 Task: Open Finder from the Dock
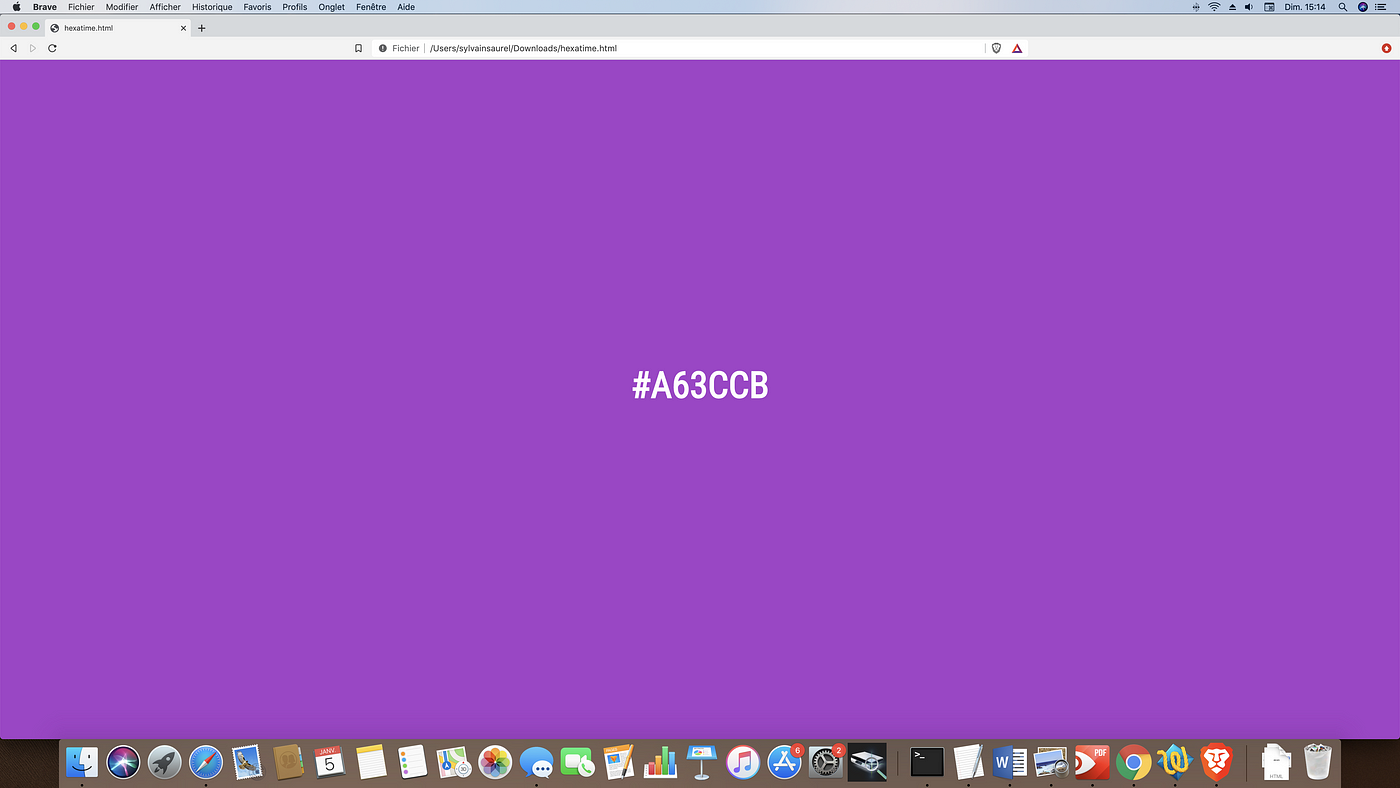82,763
